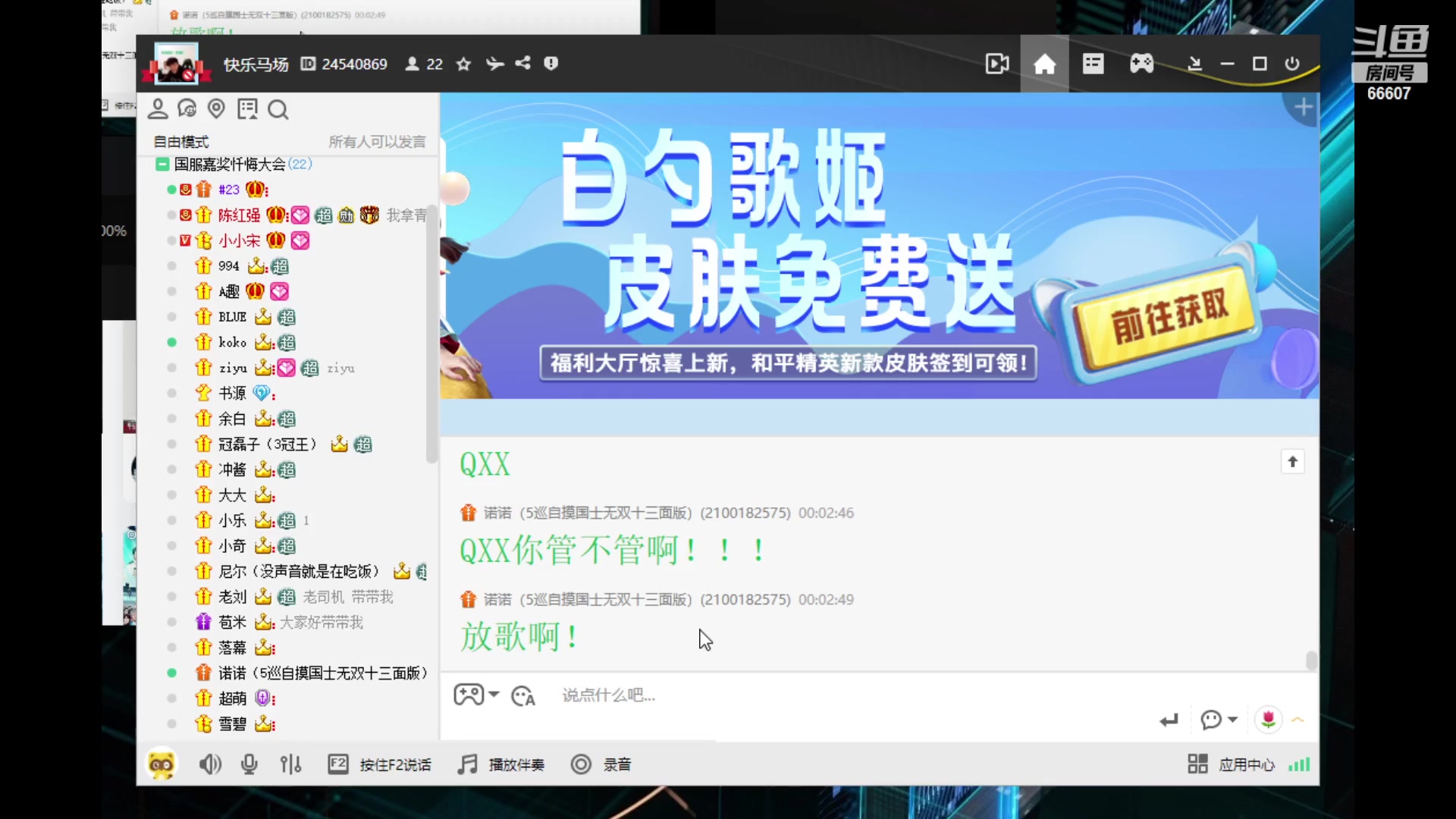Click the scroll-to-top arrow in chat
Image resolution: width=1456 pixels, height=819 pixels.
(x=1293, y=462)
